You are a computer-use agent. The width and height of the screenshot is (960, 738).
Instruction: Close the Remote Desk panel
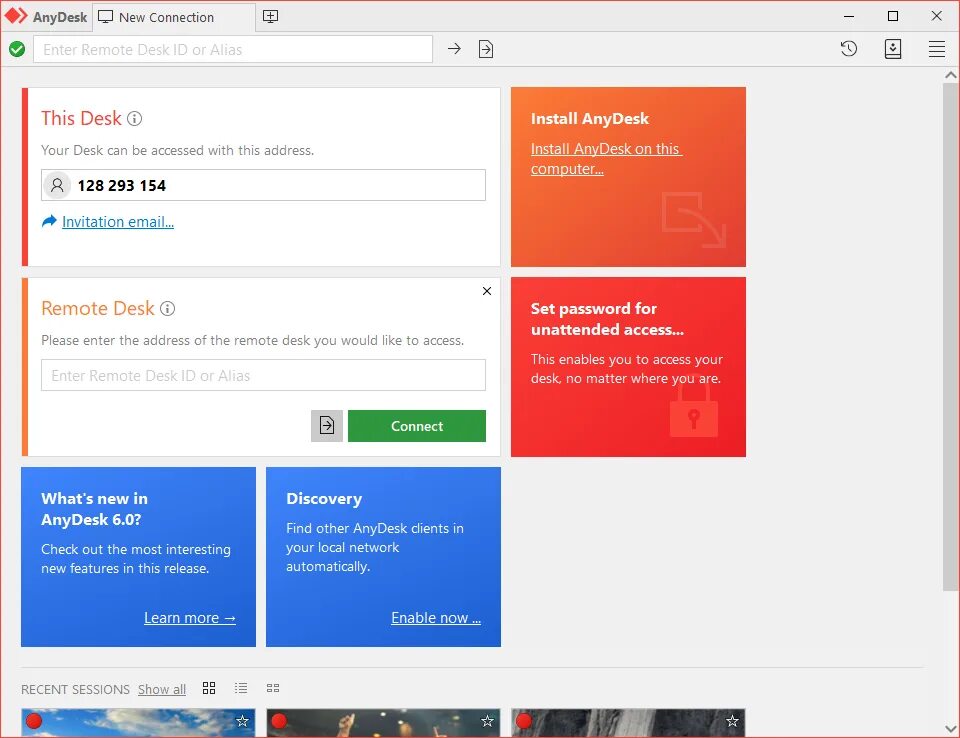(487, 291)
